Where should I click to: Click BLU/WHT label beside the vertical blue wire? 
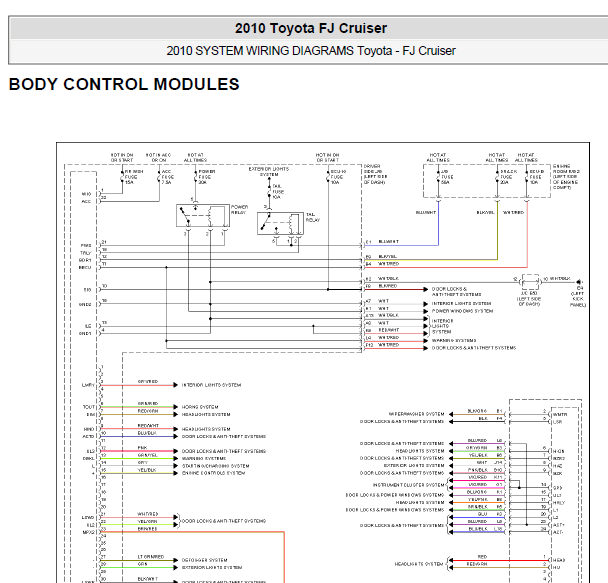pyautogui.click(x=425, y=212)
